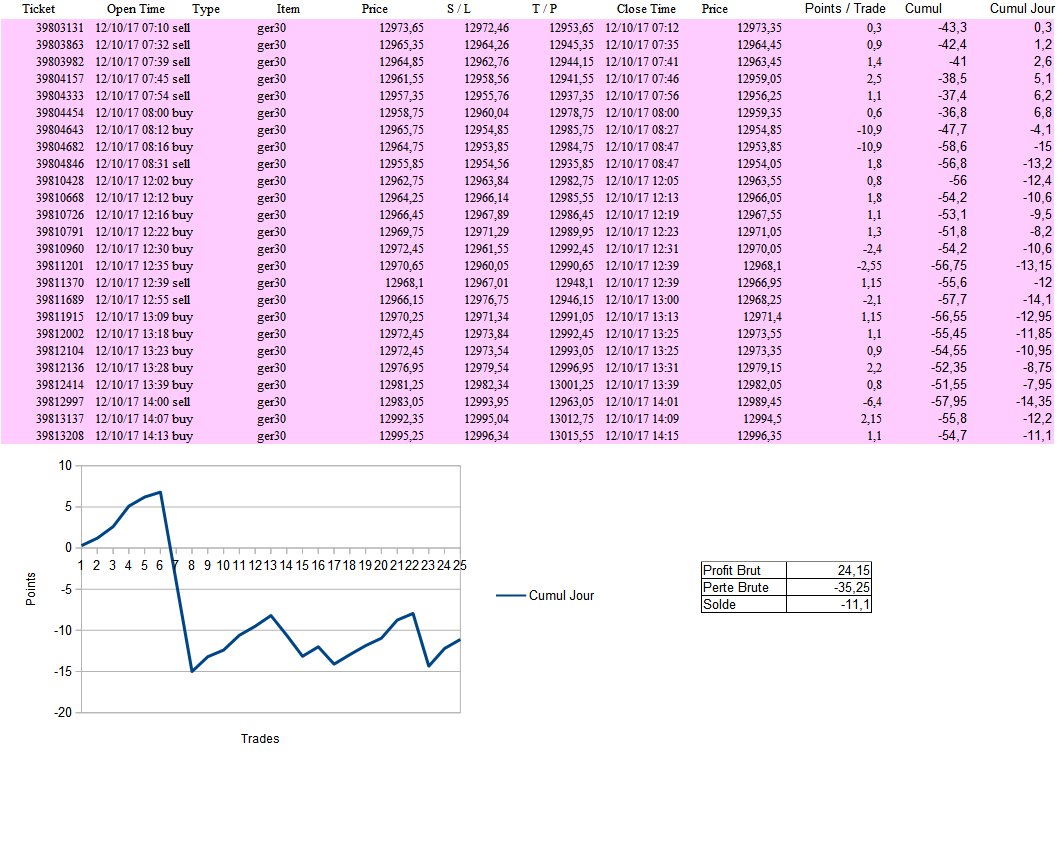Select y-axis label -20 on the chart

coord(63,712)
